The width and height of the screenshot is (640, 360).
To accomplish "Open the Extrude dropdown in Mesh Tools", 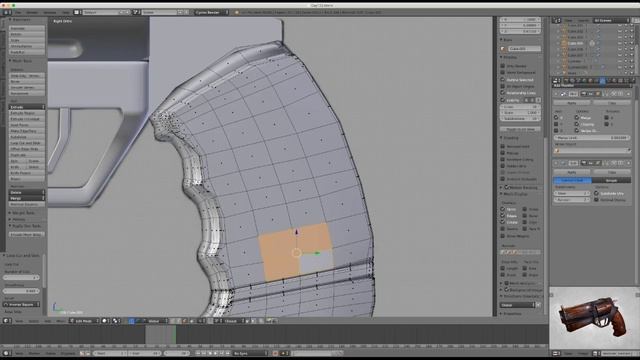I will tap(27, 107).
